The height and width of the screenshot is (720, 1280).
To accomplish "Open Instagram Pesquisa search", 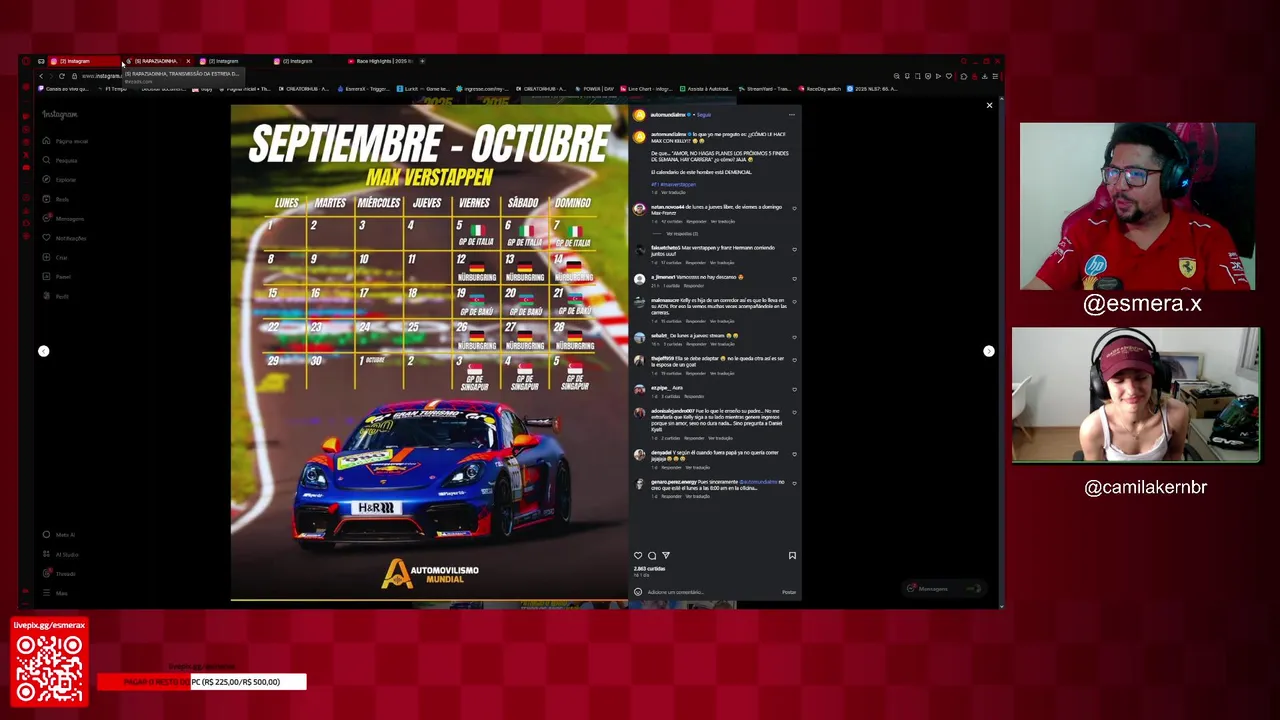I will point(60,160).
